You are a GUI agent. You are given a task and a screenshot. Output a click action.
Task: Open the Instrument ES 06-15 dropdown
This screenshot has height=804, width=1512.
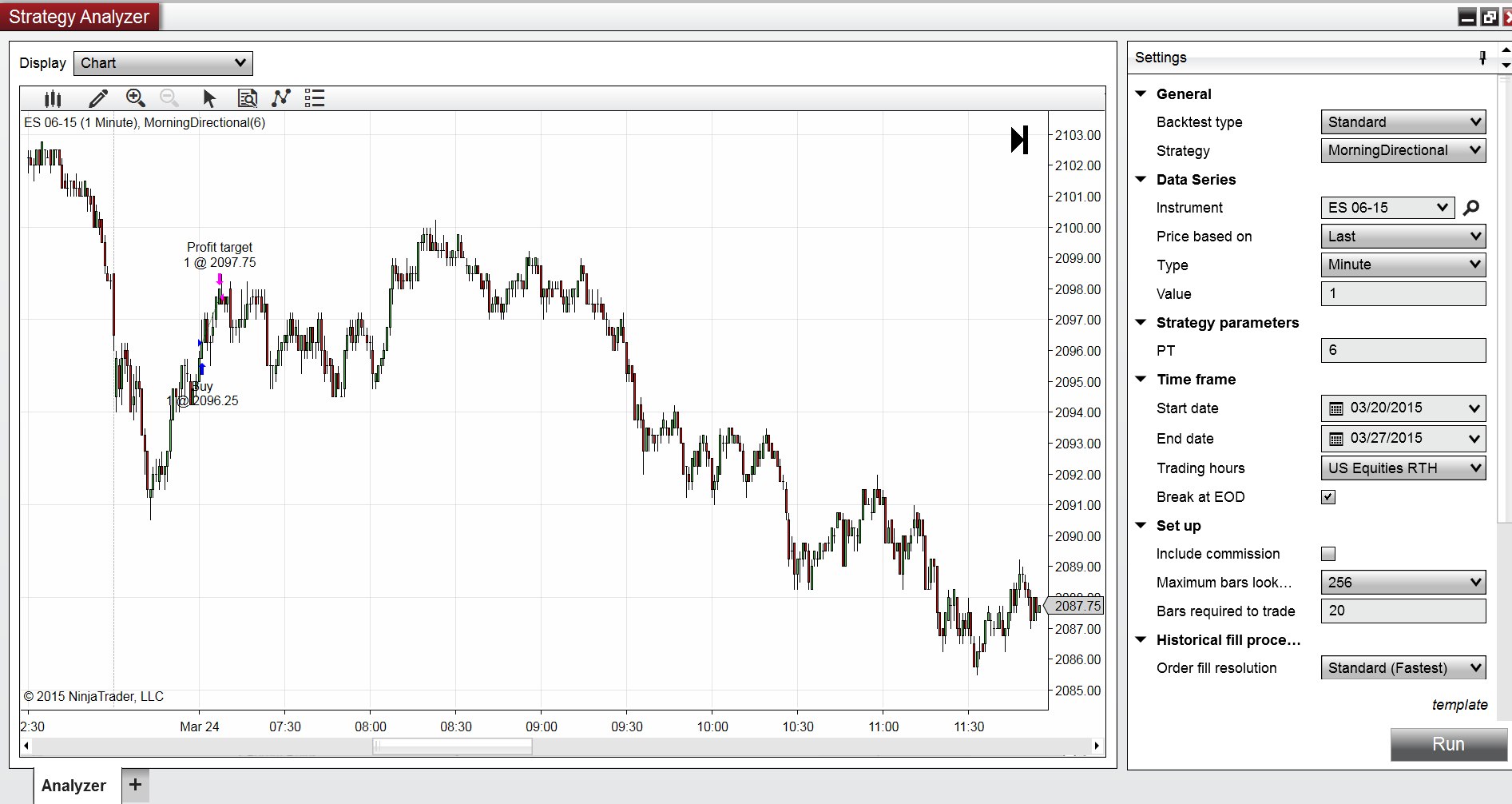click(x=1387, y=208)
